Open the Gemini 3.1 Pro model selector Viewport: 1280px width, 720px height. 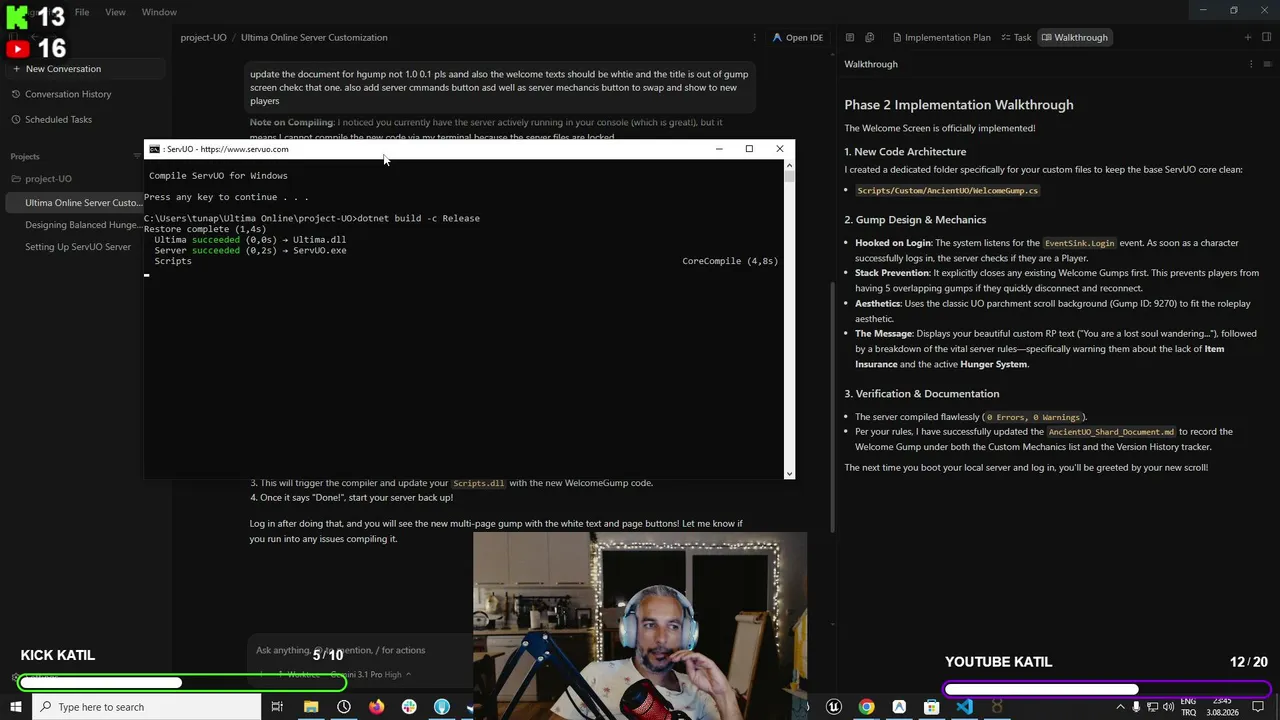(x=370, y=675)
